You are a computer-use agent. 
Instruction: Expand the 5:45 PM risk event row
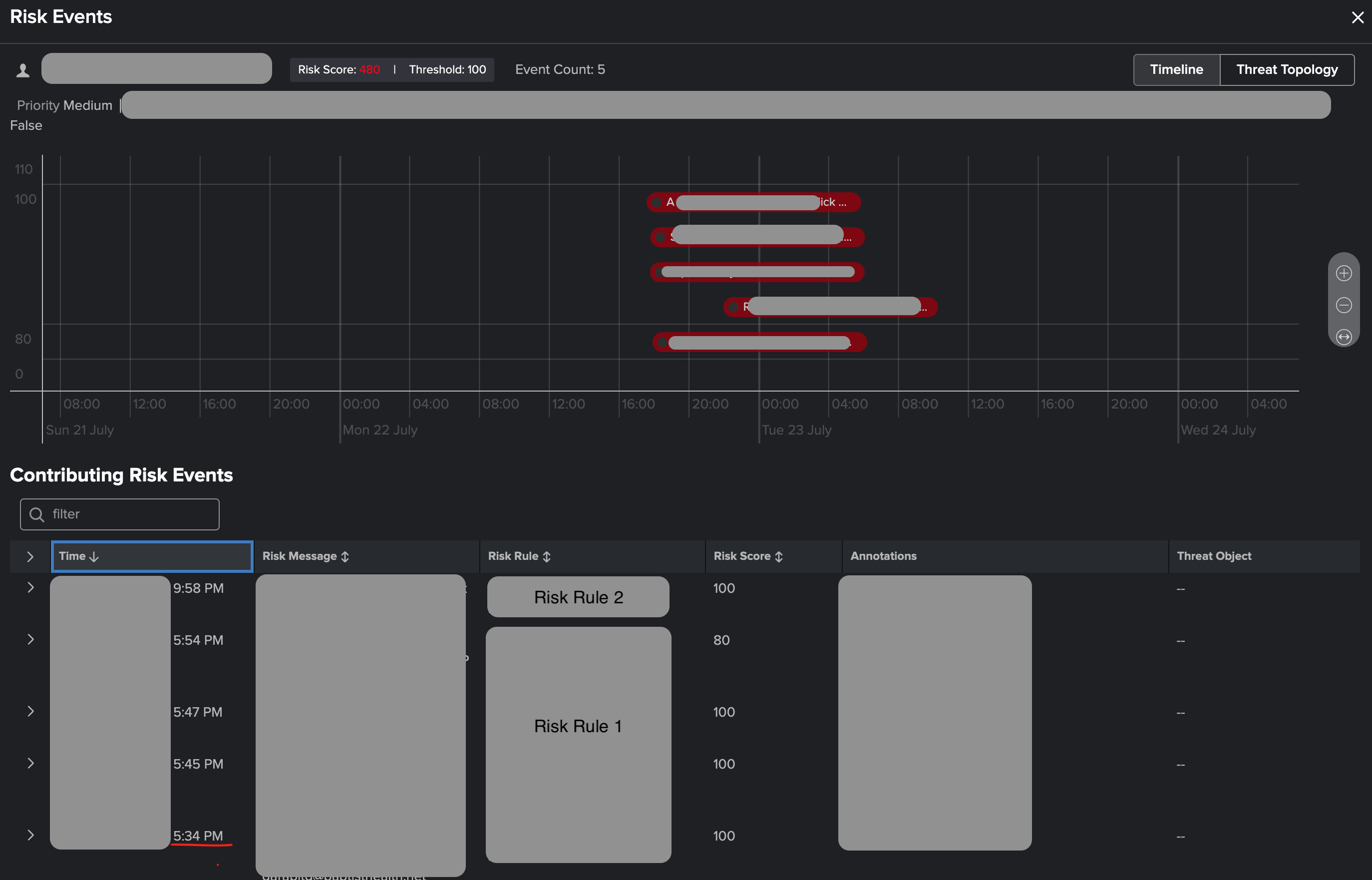pyautogui.click(x=30, y=764)
